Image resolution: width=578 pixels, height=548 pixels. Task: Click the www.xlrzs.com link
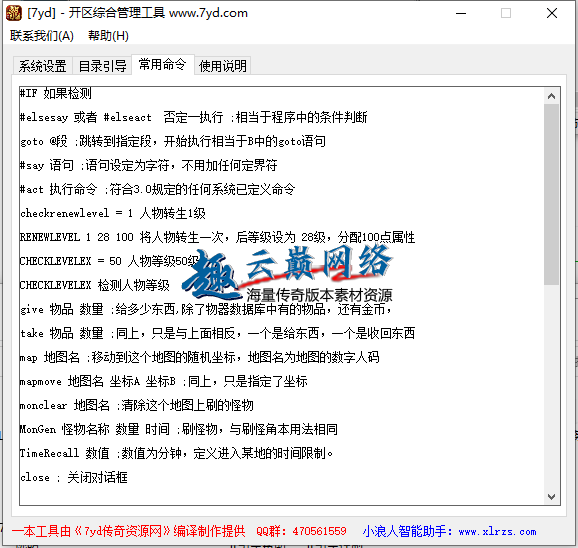click(497, 531)
